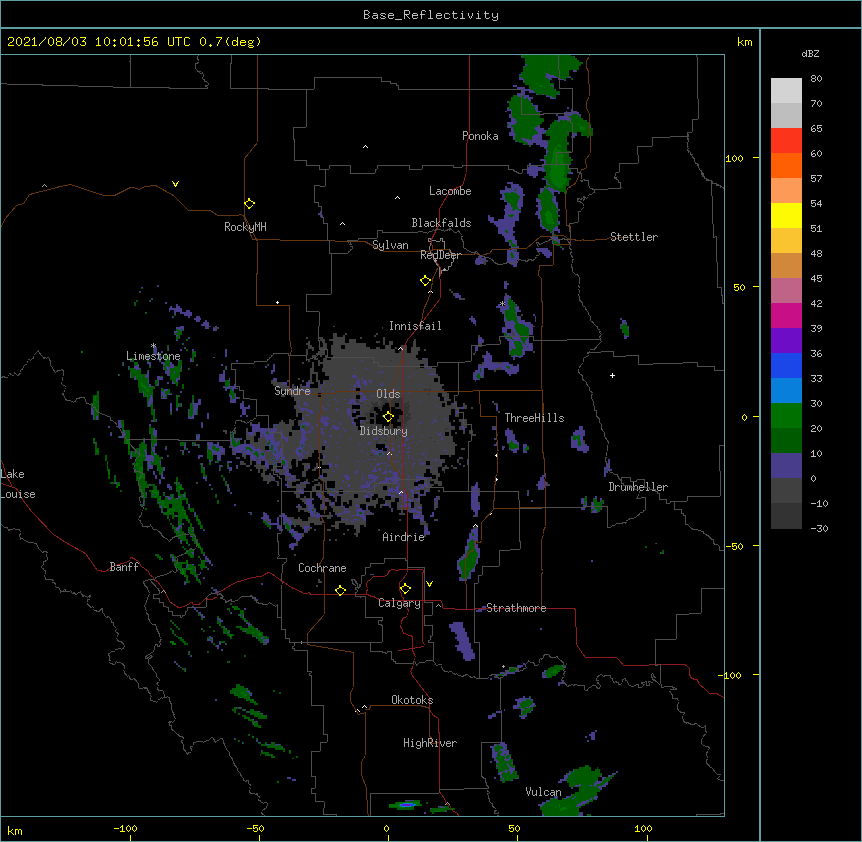The image size is (862, 842).
Task: Click the Airdrie town label
Action: click(x=404, y=537)
